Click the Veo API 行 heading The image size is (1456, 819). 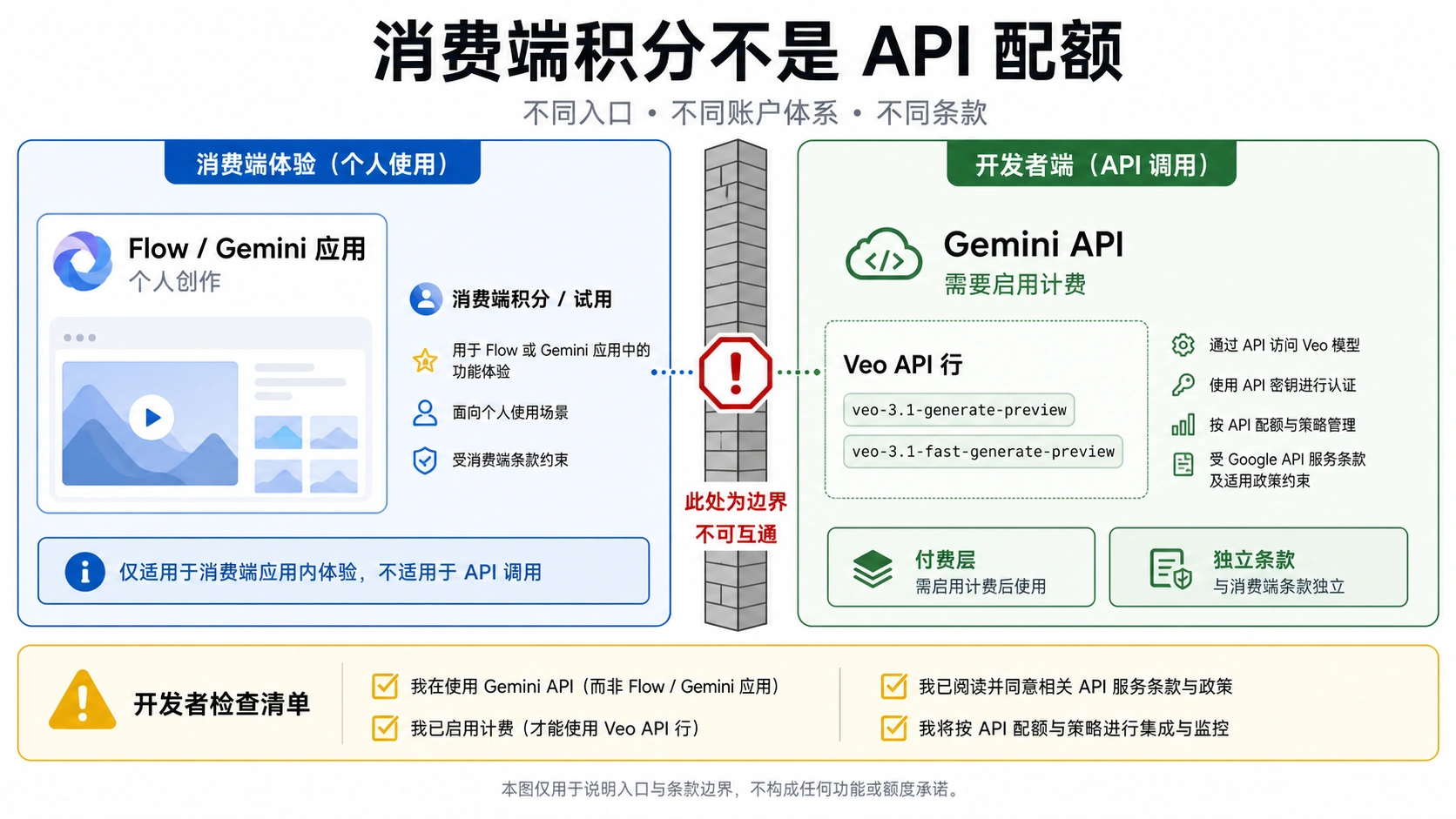(903, 365)
